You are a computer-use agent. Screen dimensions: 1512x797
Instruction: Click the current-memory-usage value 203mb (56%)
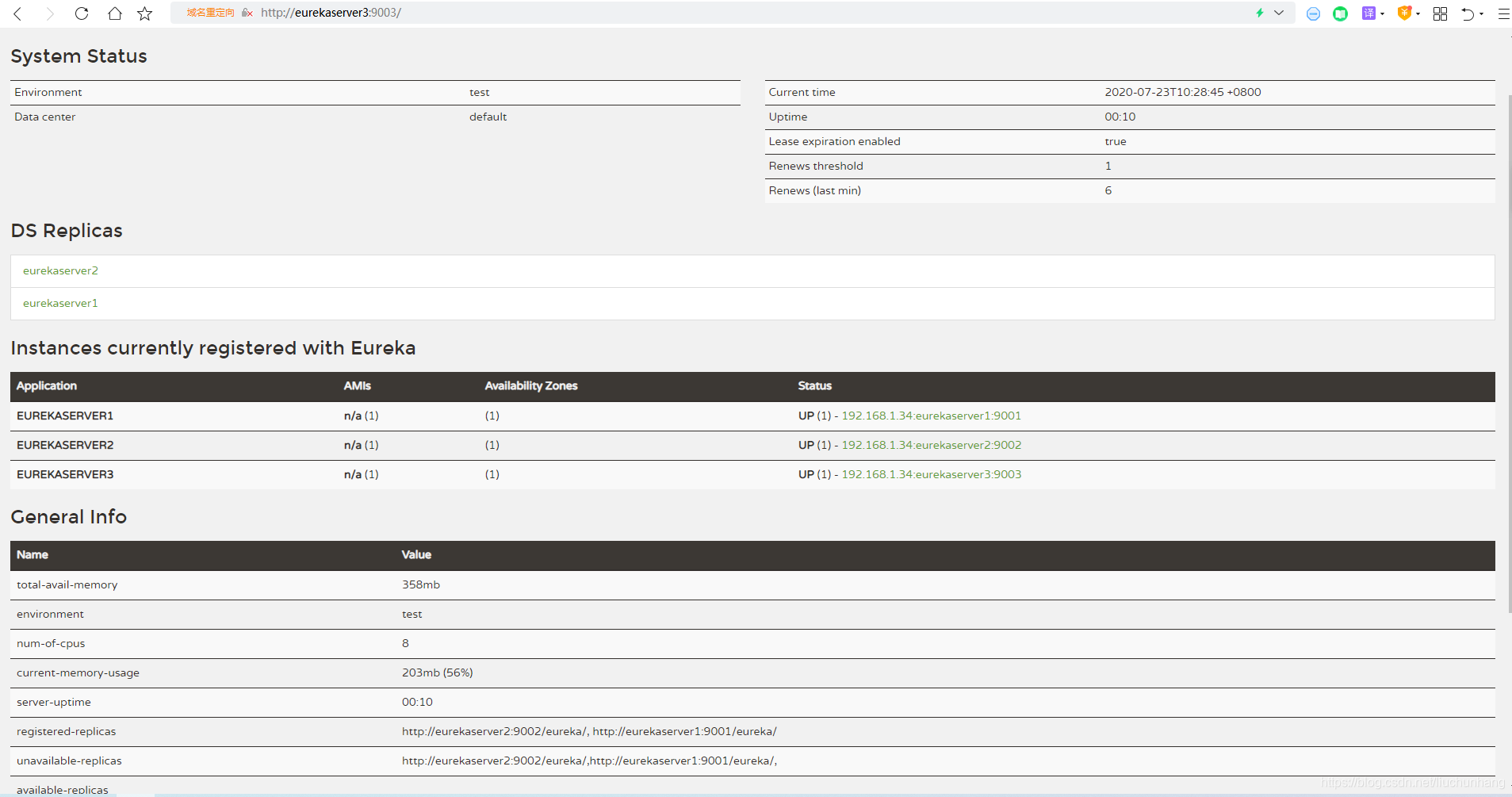[438, 672]
